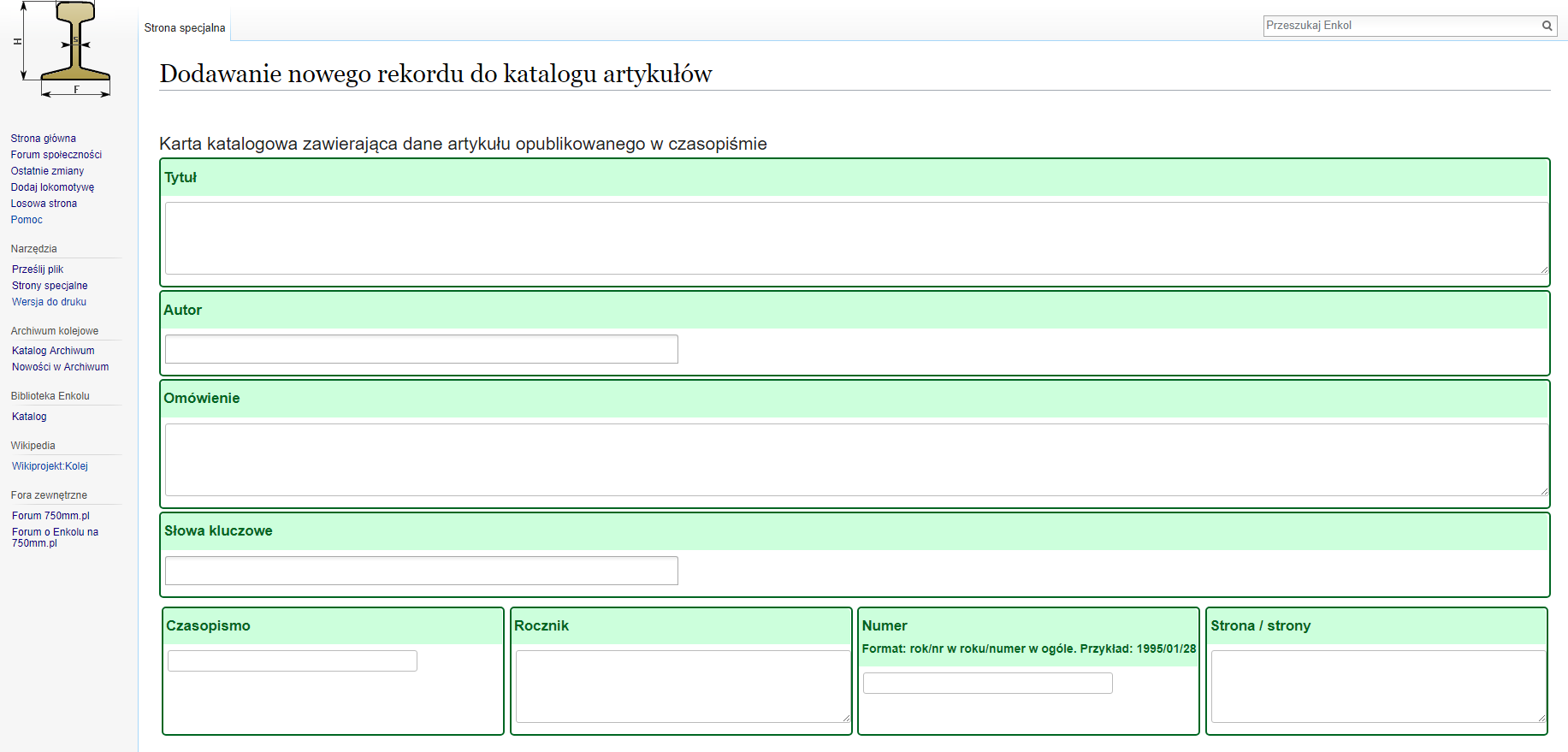View Ostatnie zmiany page
This screenshot has width=1568, height=752.
tap(48, 171)
